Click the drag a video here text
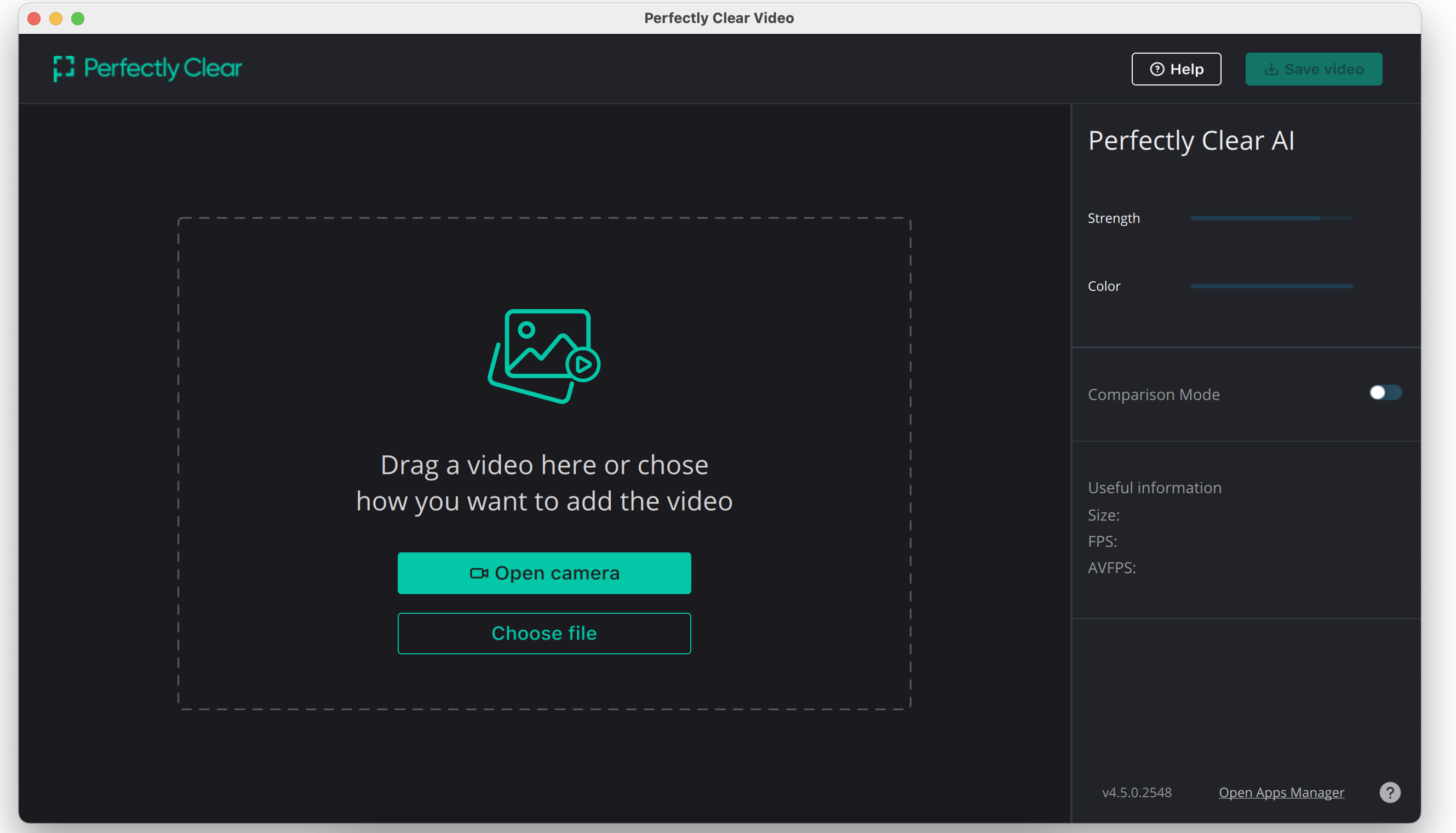The image size is (1456, 833). pos(544,483)
